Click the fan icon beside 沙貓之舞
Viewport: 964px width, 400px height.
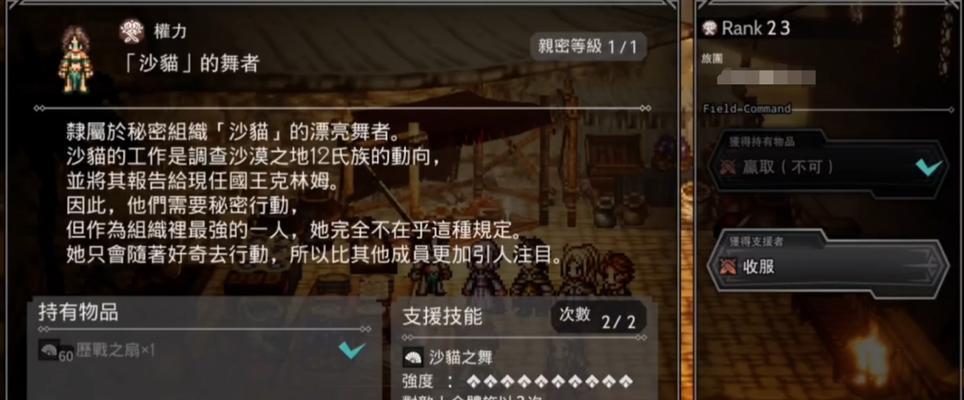pyautogui.click(x=413, y=357)
